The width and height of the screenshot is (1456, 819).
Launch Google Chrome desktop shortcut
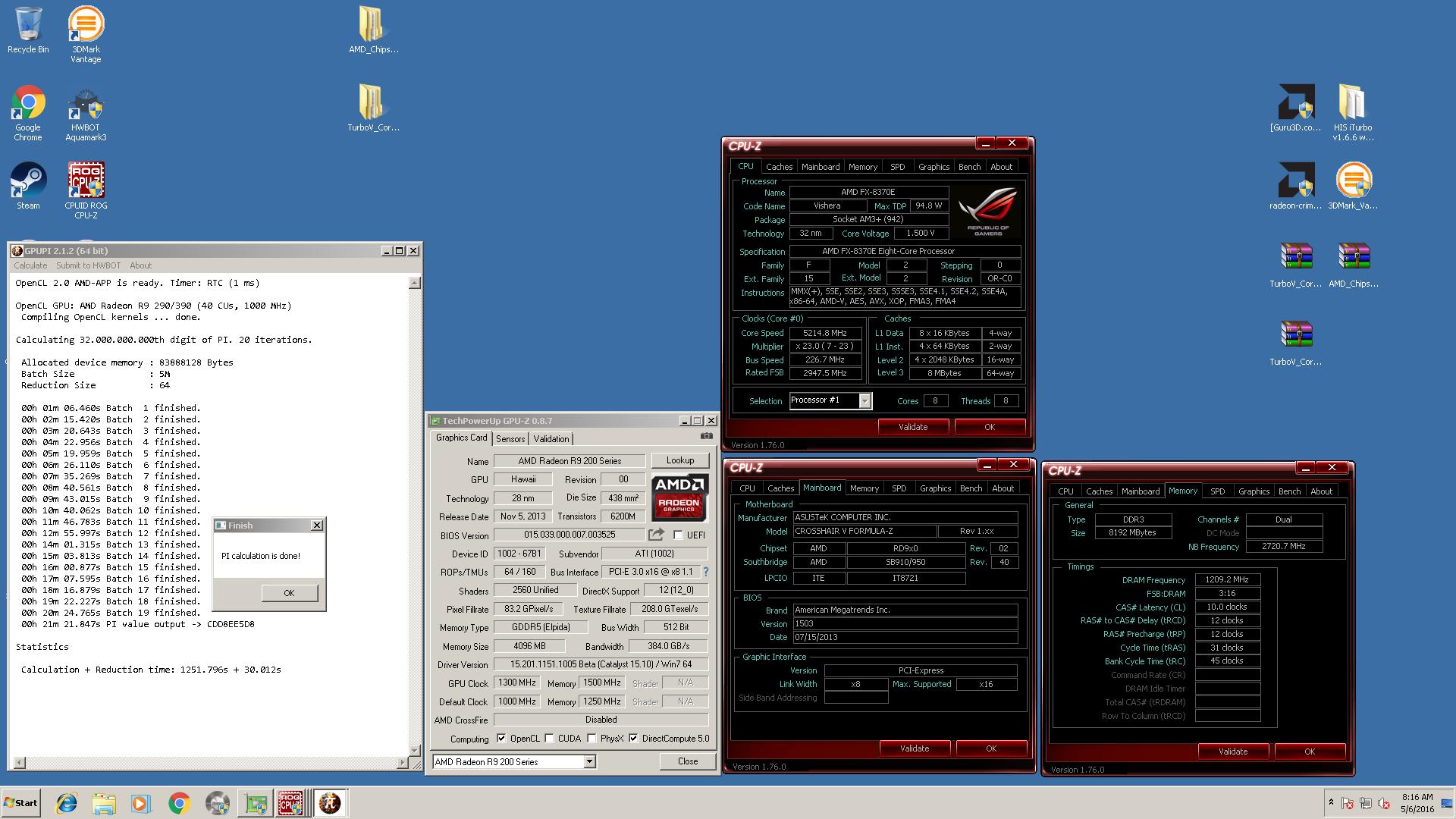(28, 112)
